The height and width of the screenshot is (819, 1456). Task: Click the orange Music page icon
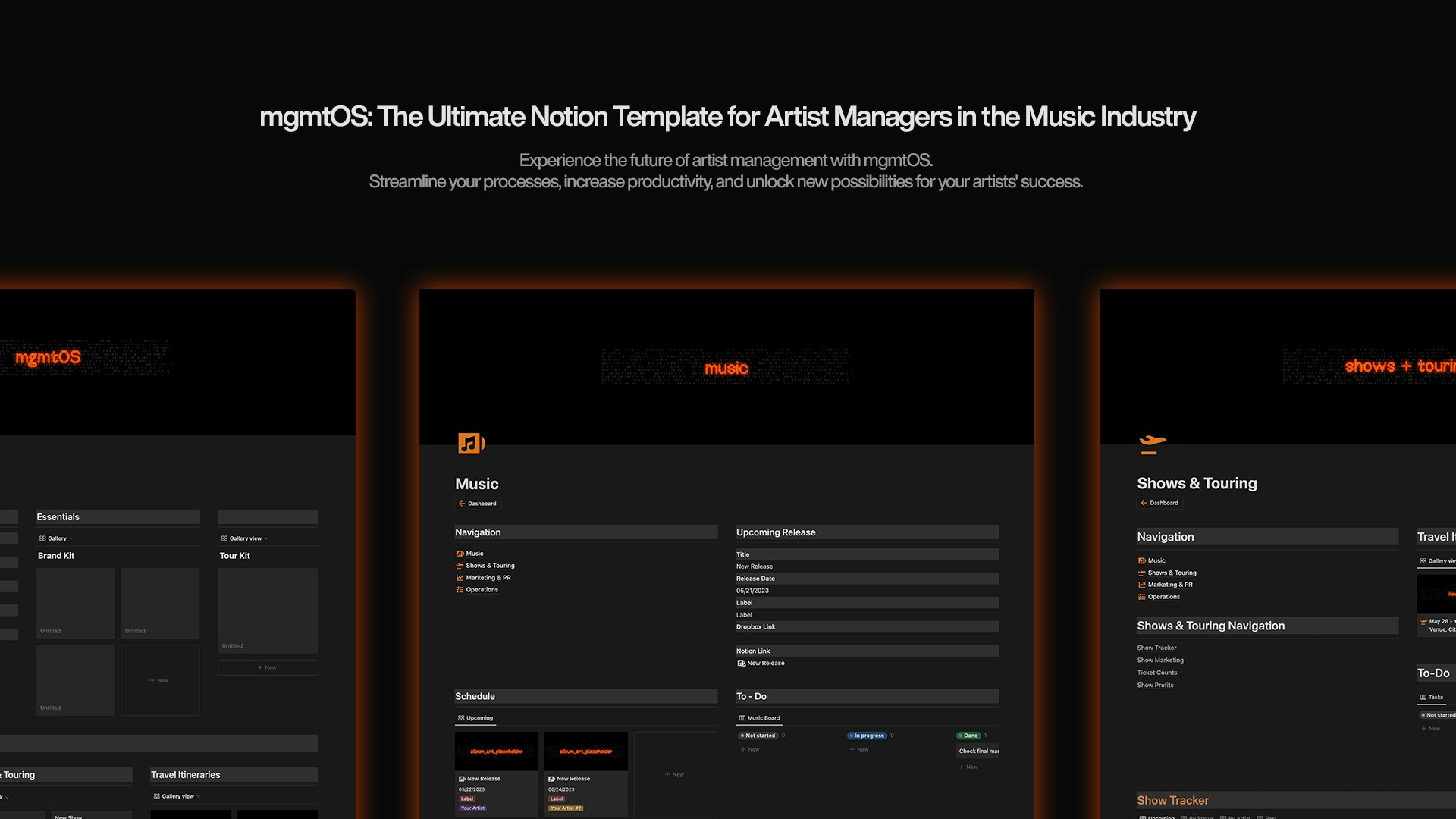pos(471,443)
